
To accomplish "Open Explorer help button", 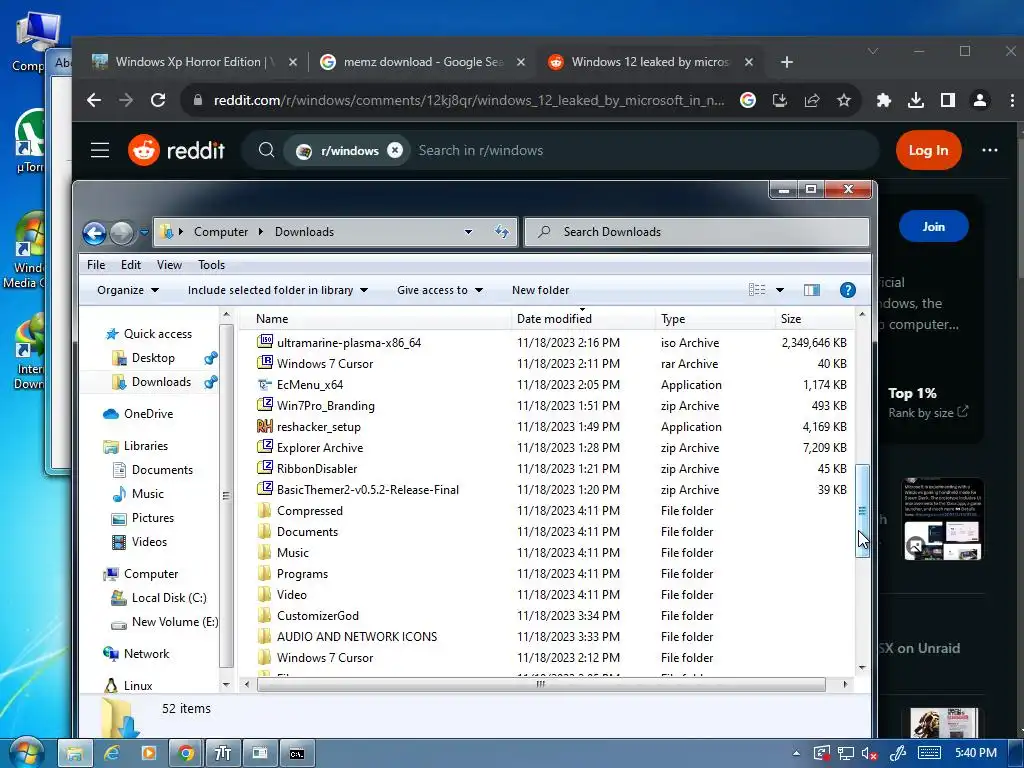I will tap(847, 290).
